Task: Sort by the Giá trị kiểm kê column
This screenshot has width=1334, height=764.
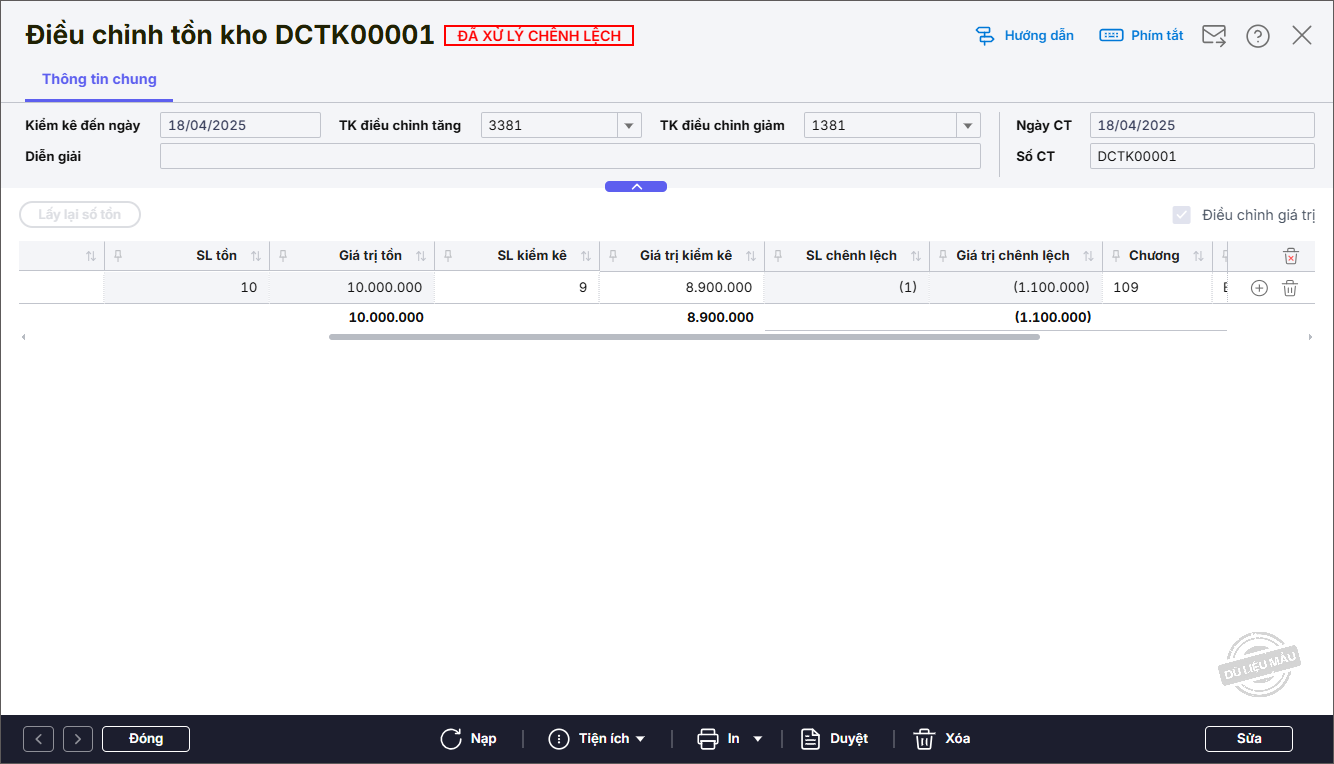Action: [751, 256]
